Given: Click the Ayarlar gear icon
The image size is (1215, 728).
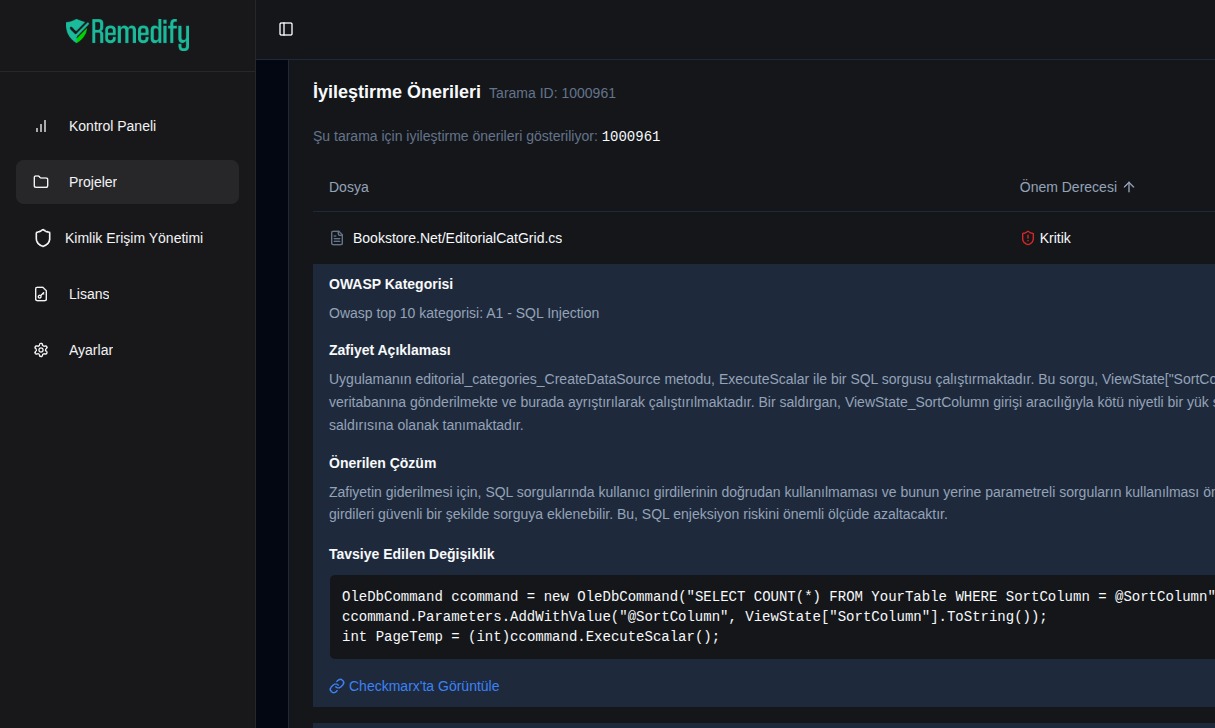Looking at the screenshot, I should (41, 350).
